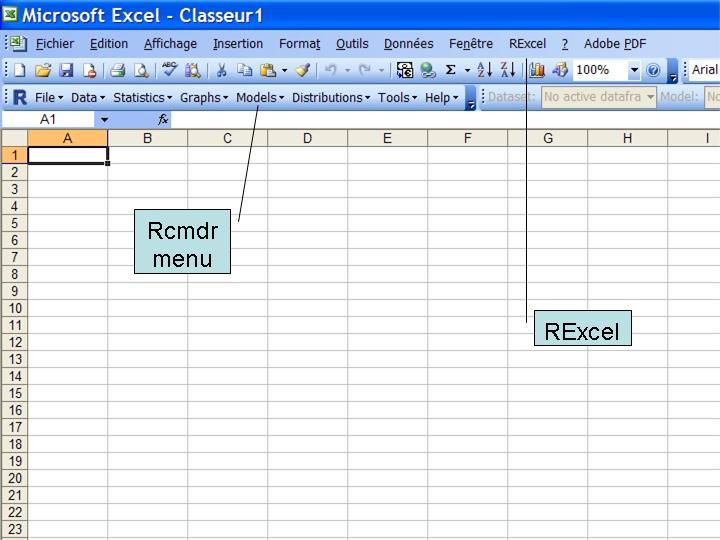Open the 100% zoom dropdown
The width and height of the screenshot is (720, 540).
pyautogui.click(x=634, y=70)
